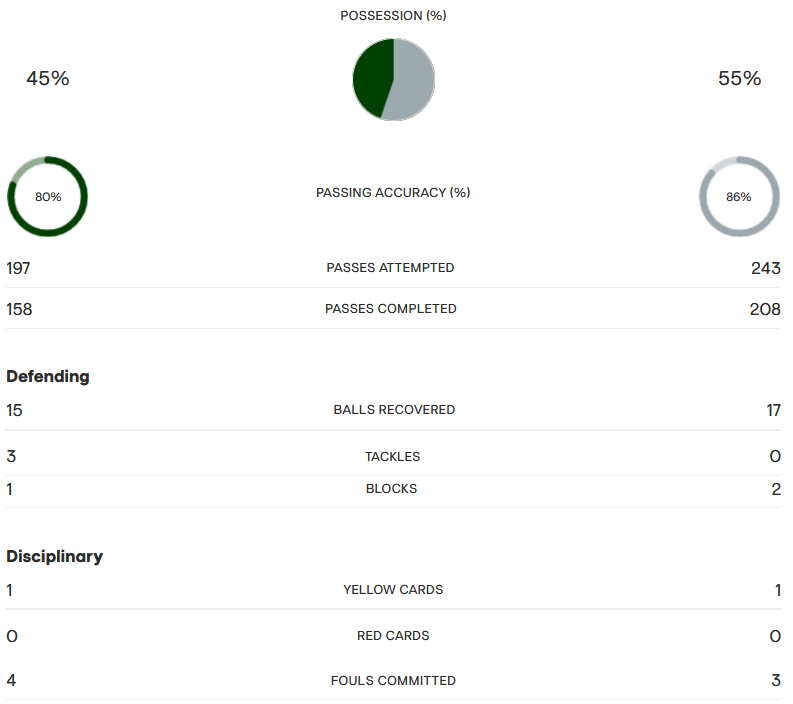The image size is (793, 704).
Task: Select the YELLOW CARDS label
Action: (393, 590)
